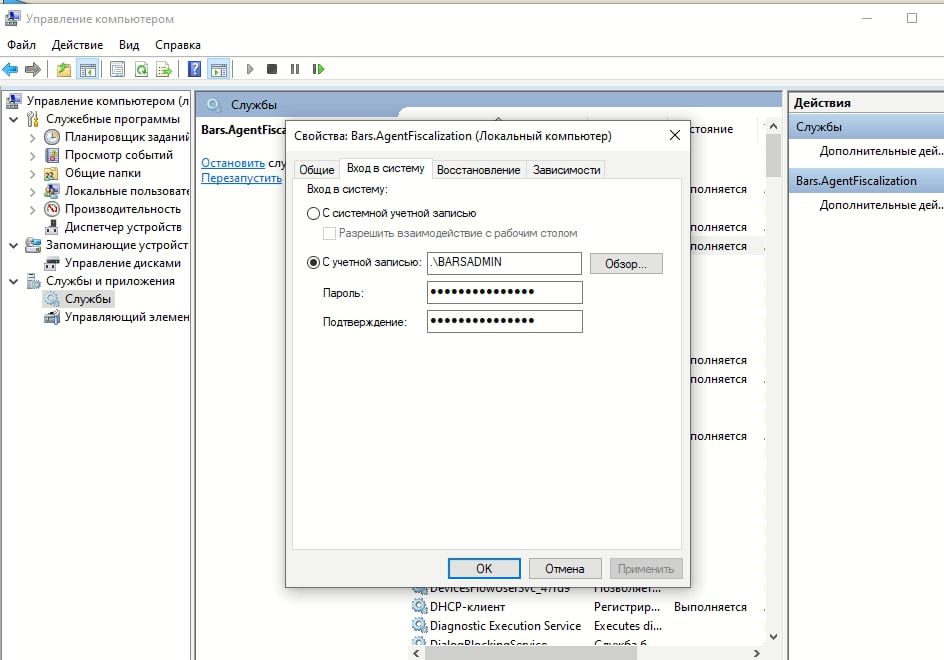Collapse Служебные программы tree node
The image size is (944, 660).
click(x=13, y=119)
